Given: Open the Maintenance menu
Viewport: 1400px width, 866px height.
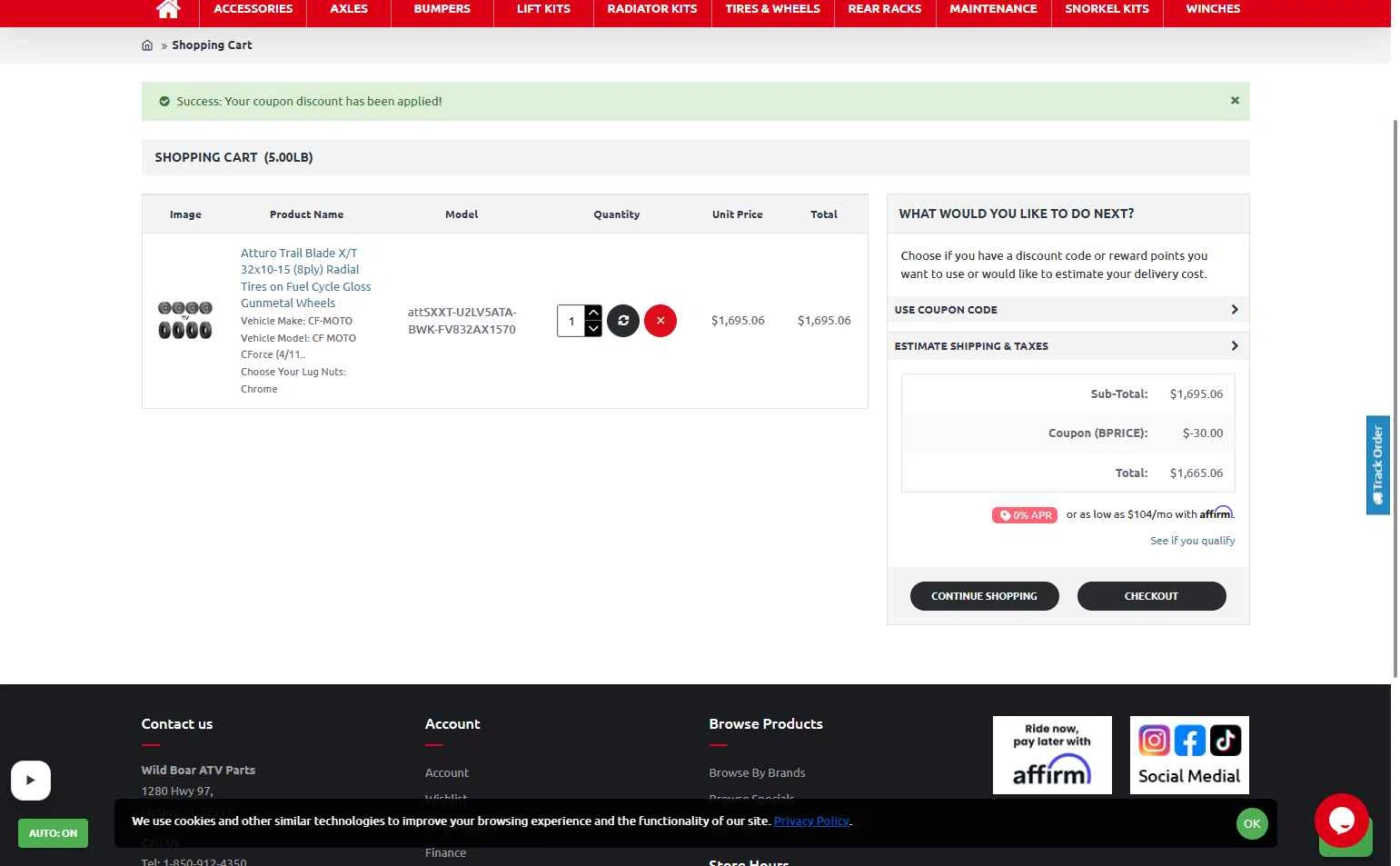Looking at the screenshot, I should point(993,9).
